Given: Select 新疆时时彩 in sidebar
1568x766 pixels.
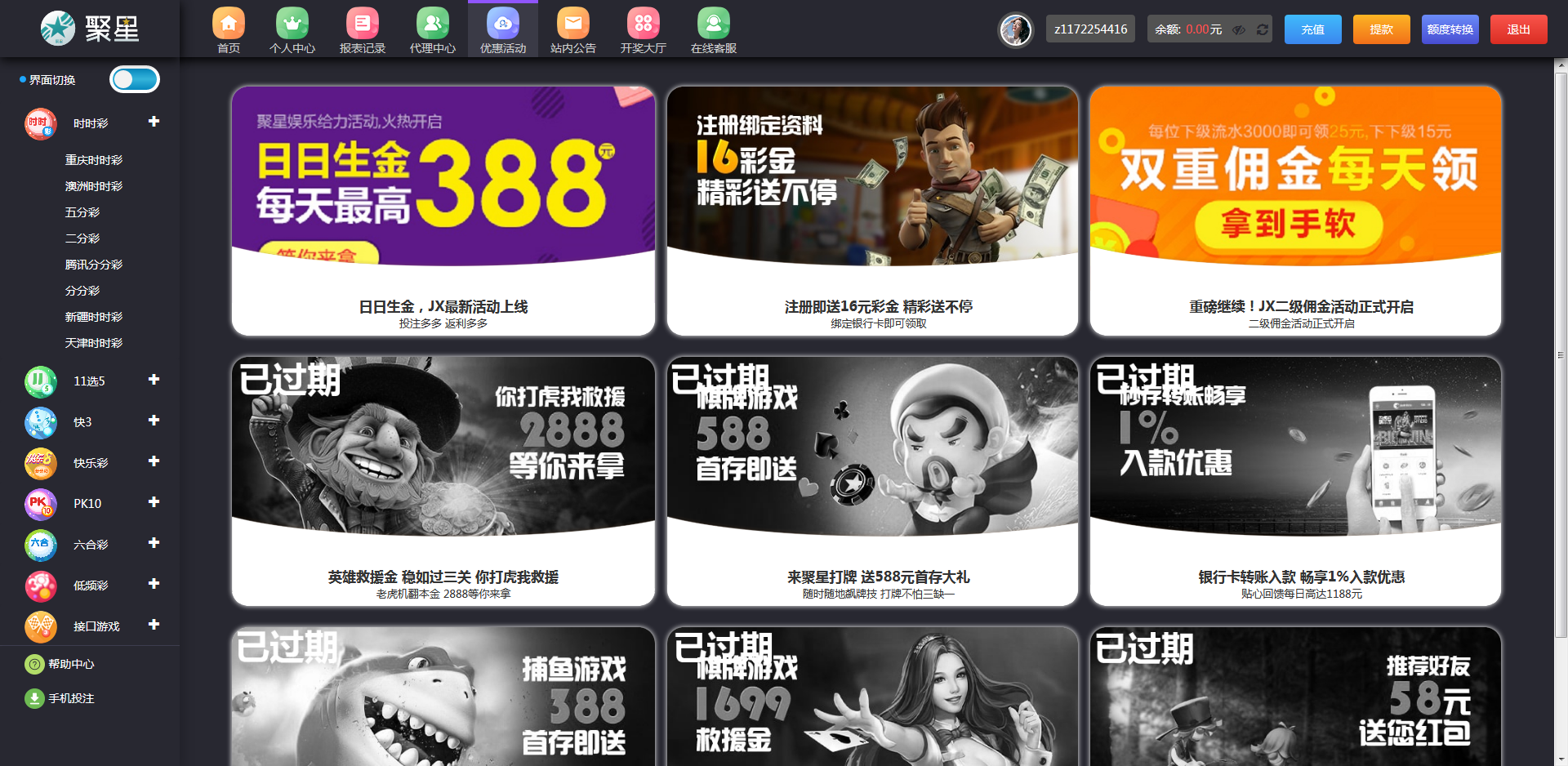Looking at the screenshot, I should [94, 317].
